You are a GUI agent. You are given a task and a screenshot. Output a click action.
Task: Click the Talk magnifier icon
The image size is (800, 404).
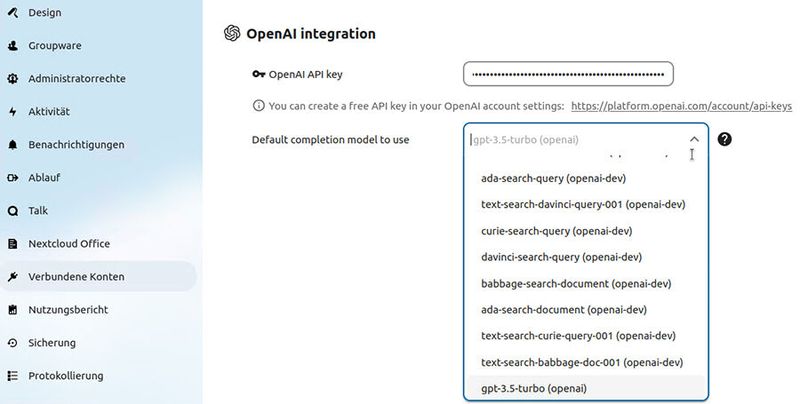12,211
